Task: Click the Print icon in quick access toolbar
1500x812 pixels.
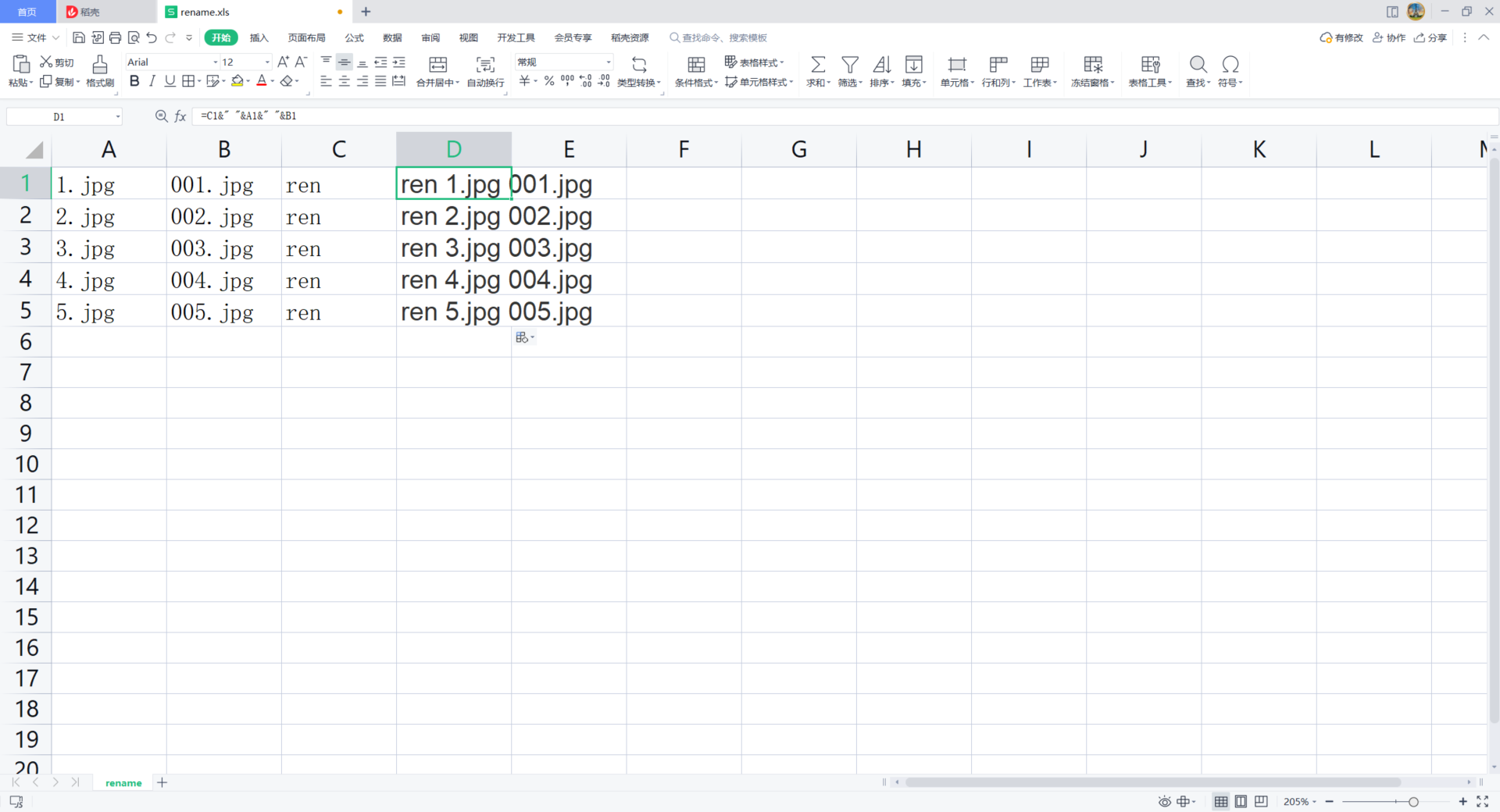Action: pyautogui.click(x=115, y=37)
